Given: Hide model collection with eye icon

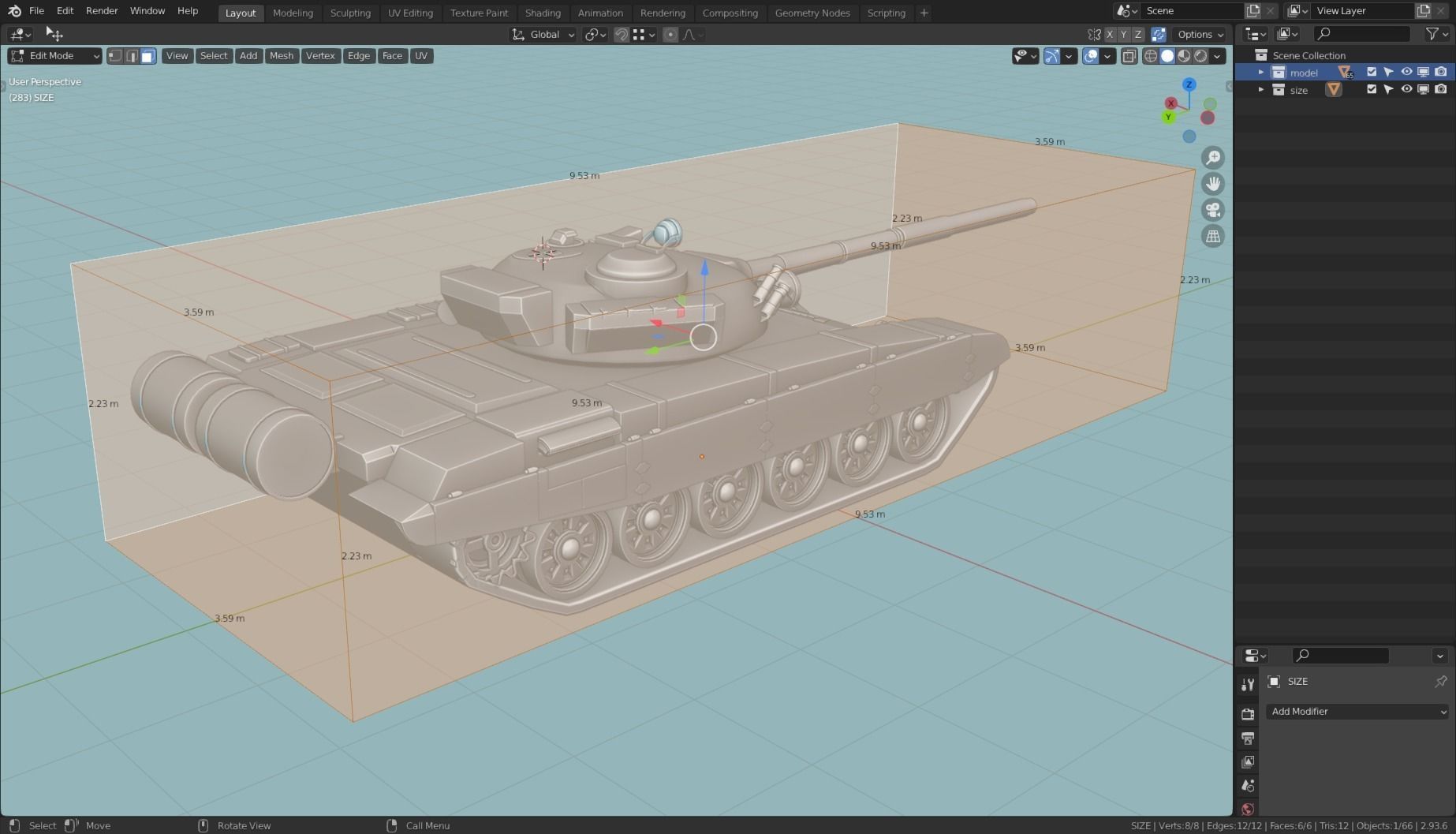Looking at the screenshot, I should click(x=1406, y=72).
